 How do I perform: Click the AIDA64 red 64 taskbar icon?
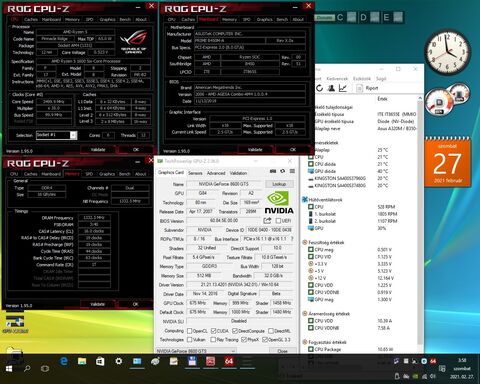point(229,361)
